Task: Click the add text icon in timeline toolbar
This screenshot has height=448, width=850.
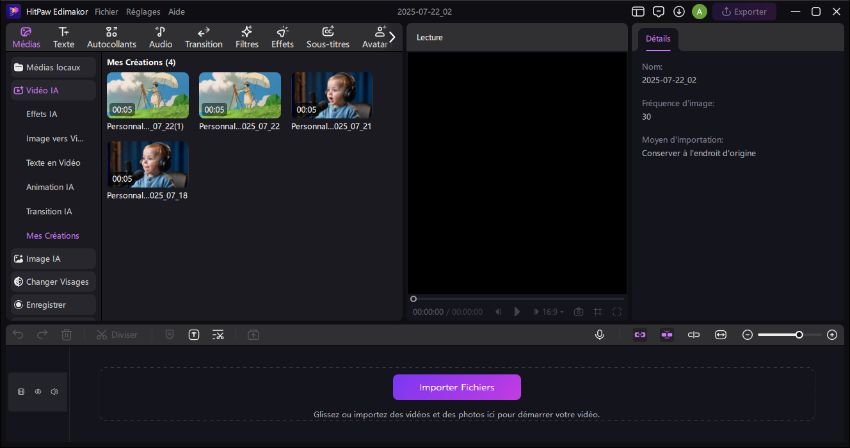Action: tap(194, 335)
